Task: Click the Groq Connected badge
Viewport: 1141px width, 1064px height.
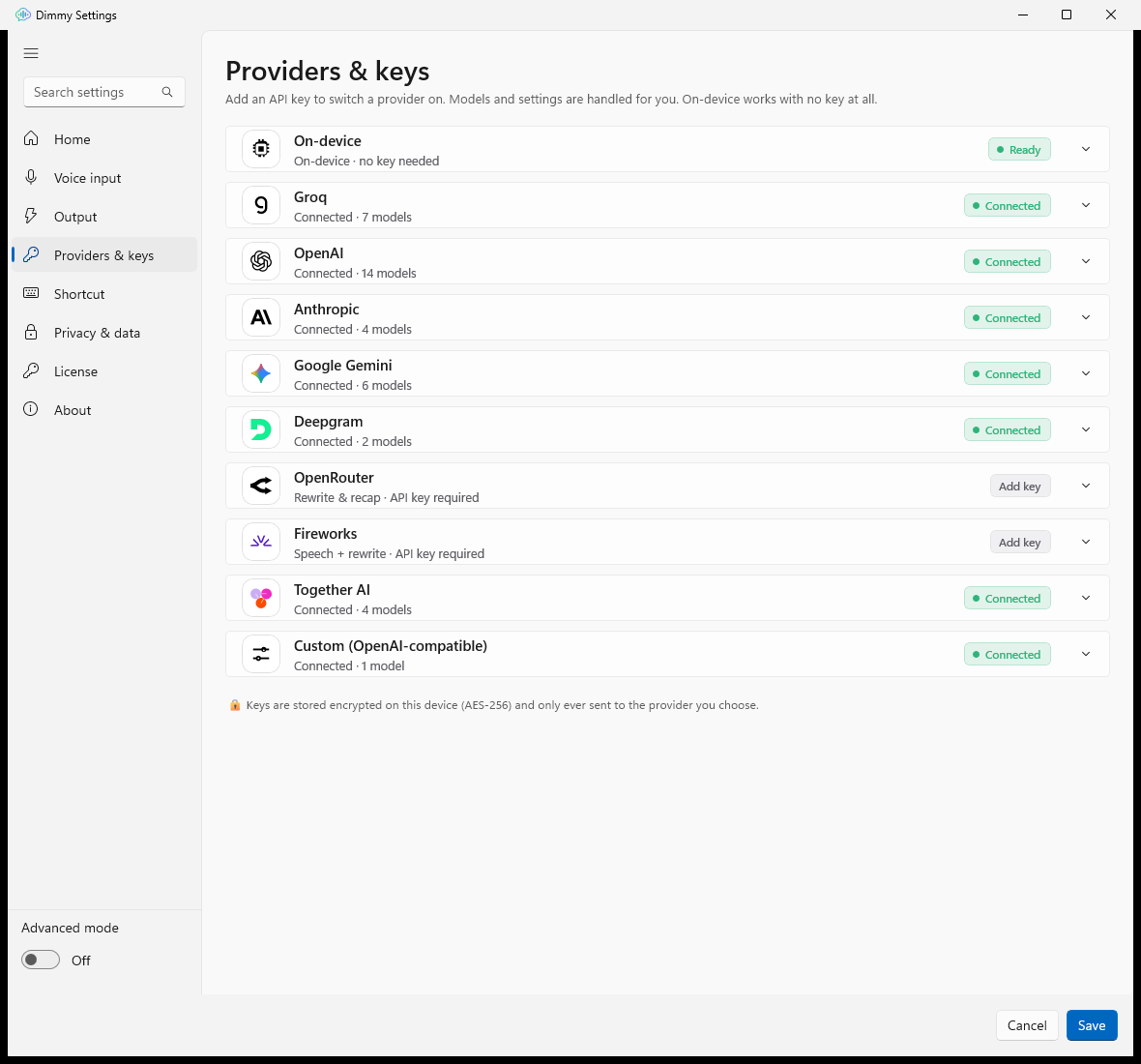Action: (1008, 205)
